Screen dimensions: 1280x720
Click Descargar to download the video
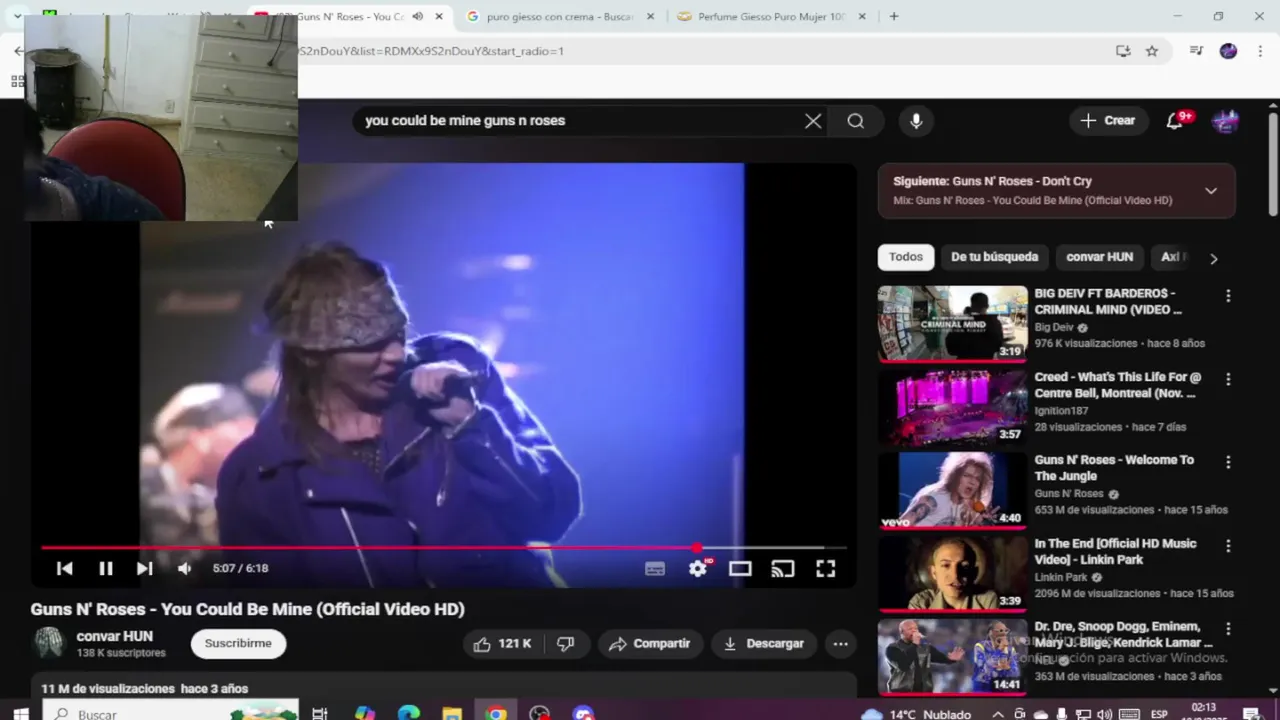[764, 644]
